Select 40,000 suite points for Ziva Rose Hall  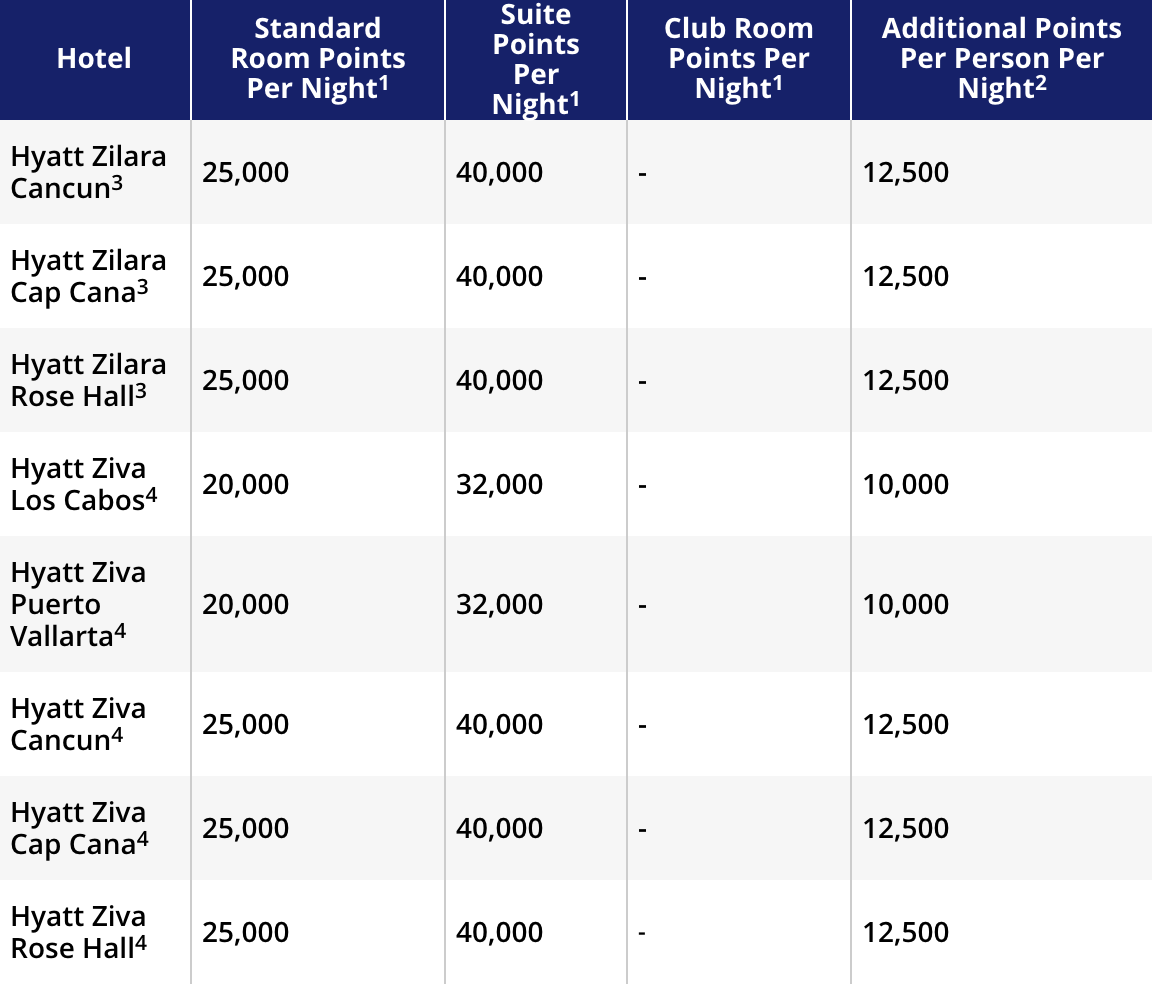point(500,933)
